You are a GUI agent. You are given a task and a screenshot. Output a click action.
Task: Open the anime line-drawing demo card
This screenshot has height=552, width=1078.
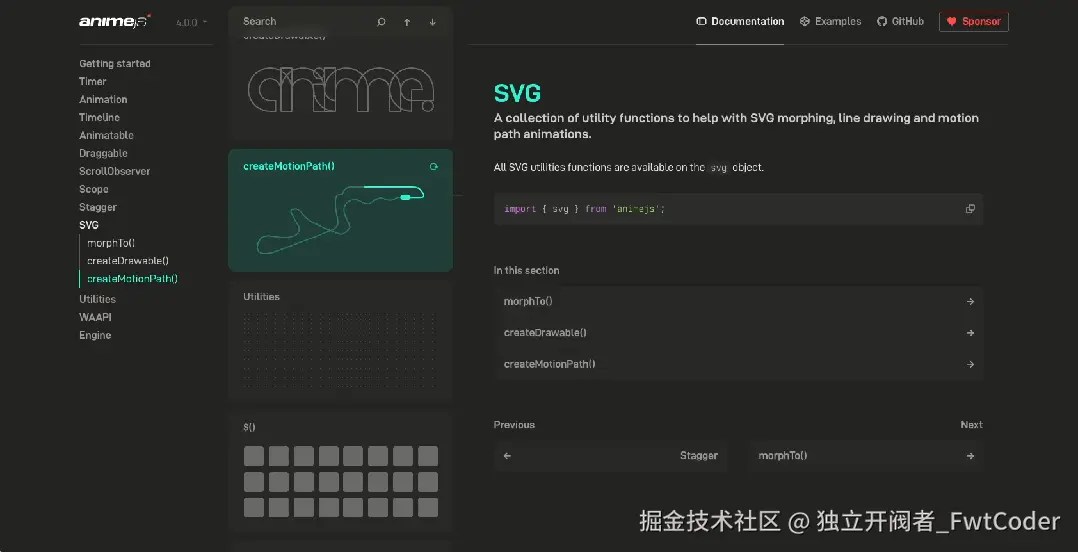click(340, 86)
